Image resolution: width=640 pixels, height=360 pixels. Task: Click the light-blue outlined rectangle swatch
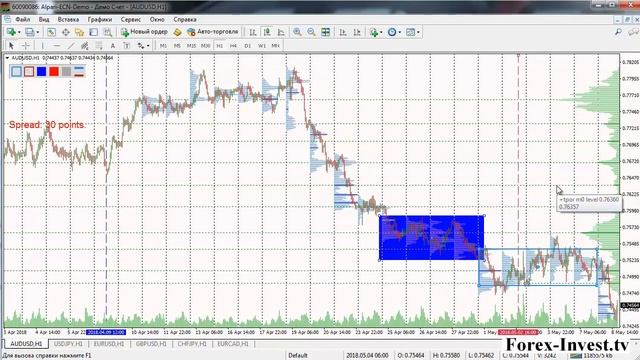click(16, 71)
